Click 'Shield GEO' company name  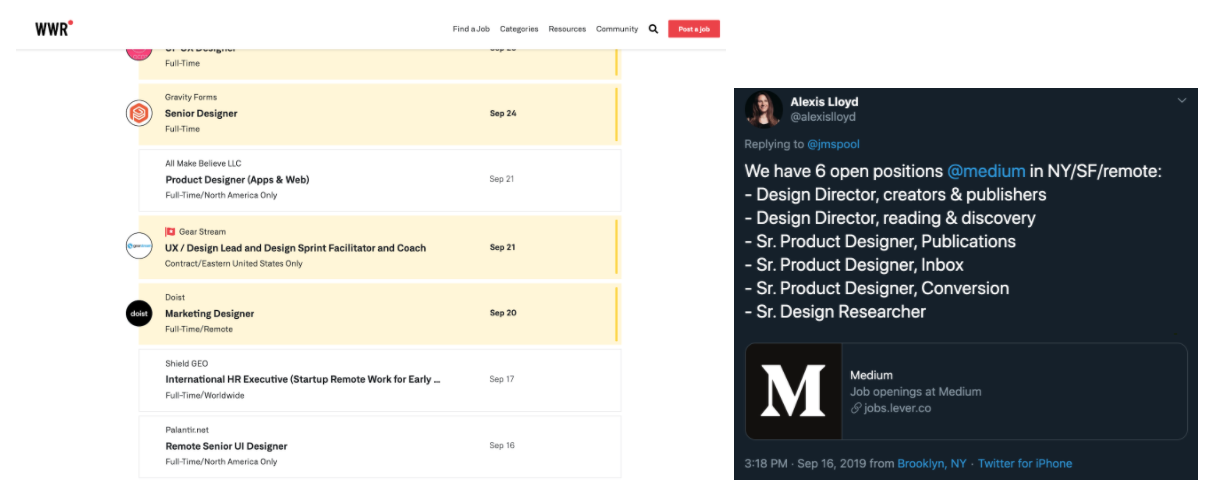[x=186, y=363]
